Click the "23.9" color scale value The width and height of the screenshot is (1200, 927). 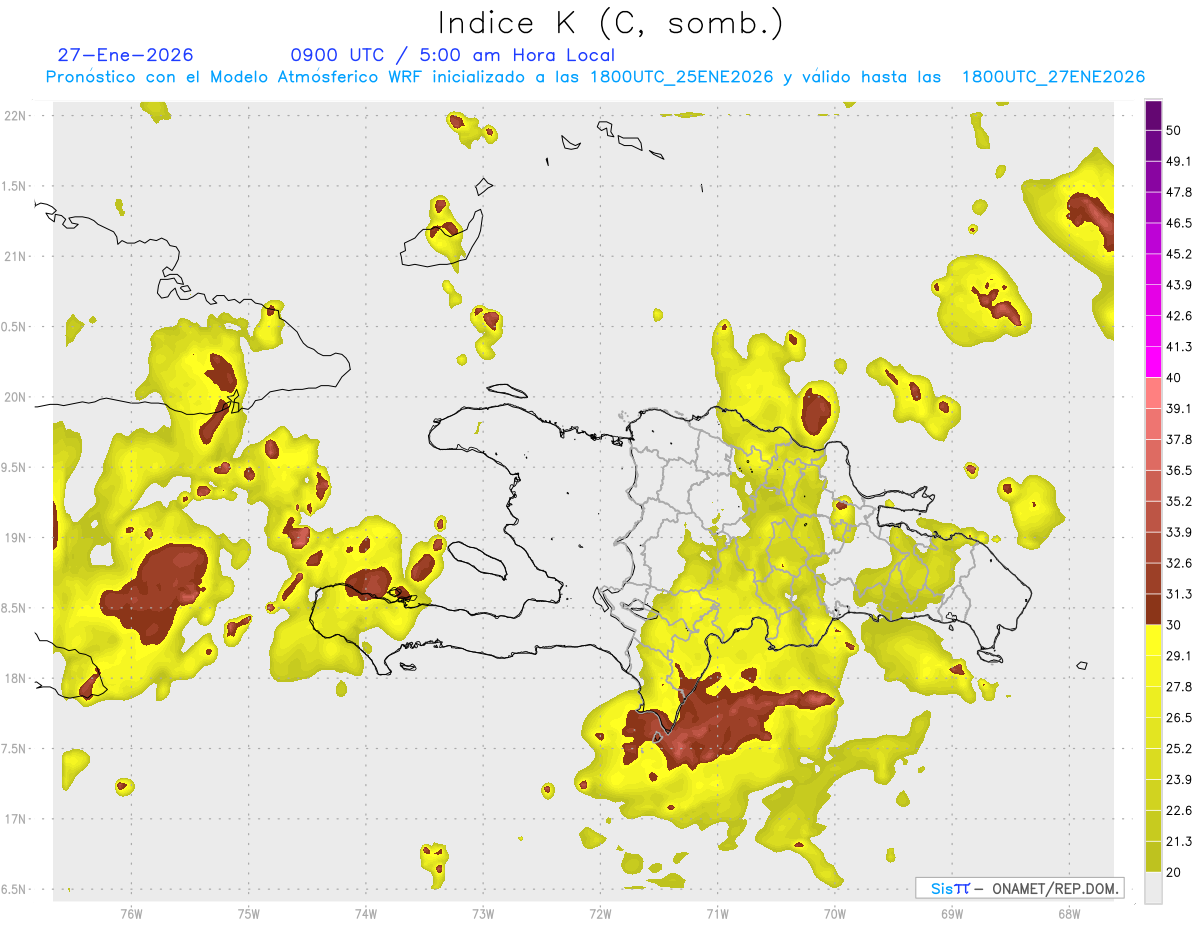[x=1179, y=780]
